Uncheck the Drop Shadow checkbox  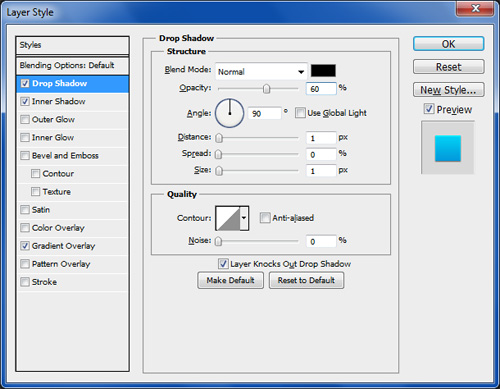click(25, 83)
